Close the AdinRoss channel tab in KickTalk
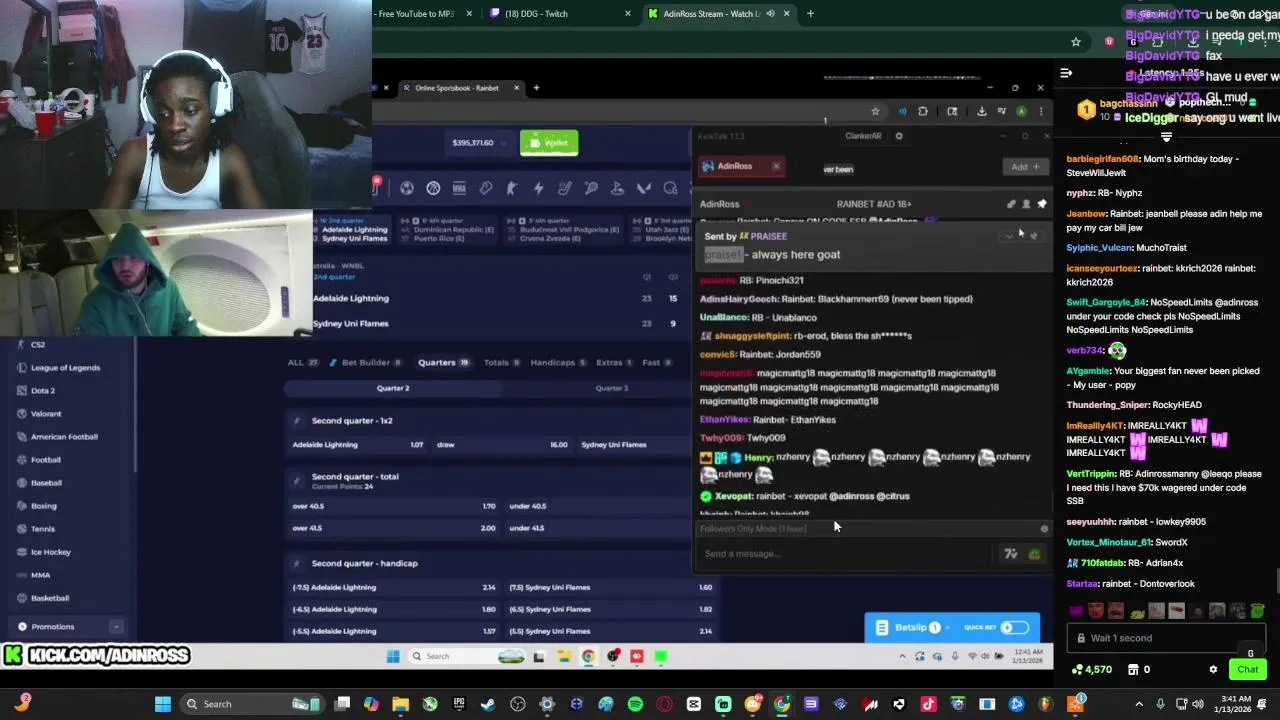This screenshot has height=720, width=1280. tap(776, 166)
